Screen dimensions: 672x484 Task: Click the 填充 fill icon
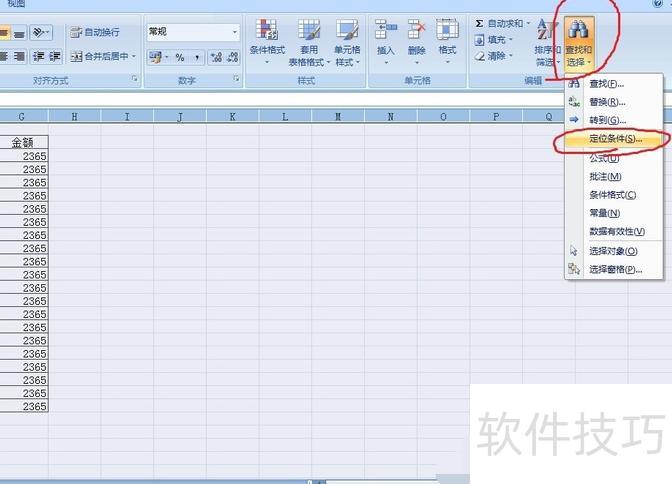[x=480, y=40]
